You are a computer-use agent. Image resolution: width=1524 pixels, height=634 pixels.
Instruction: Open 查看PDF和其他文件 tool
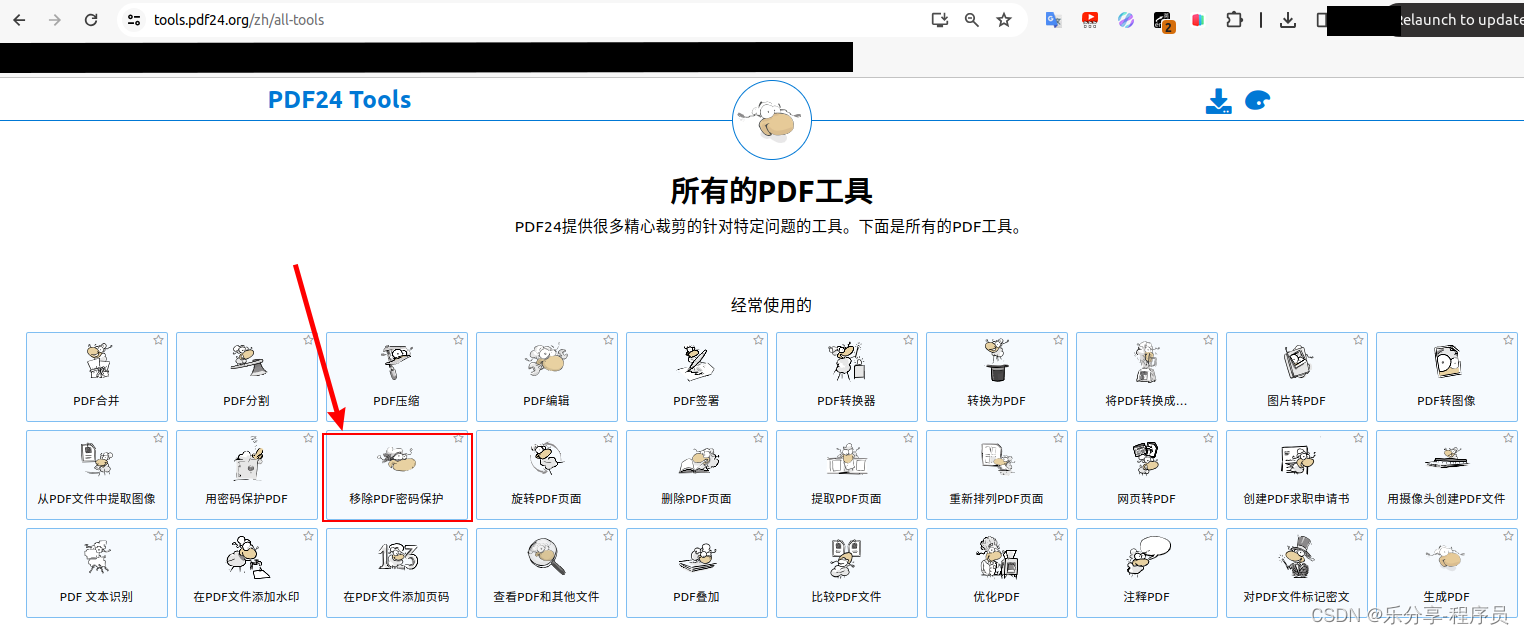click(x=546, y=573)
